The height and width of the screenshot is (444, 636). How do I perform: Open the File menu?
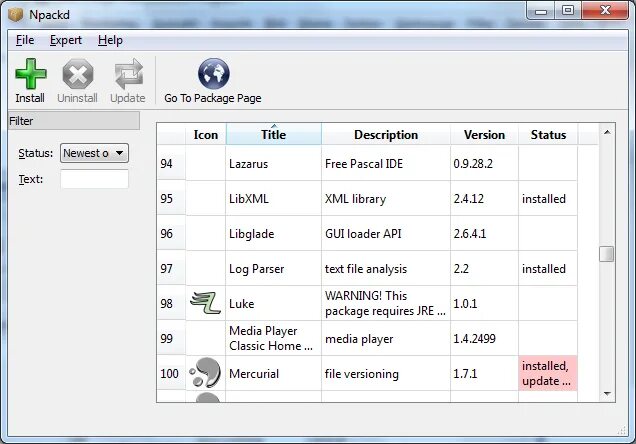(25, 40)
